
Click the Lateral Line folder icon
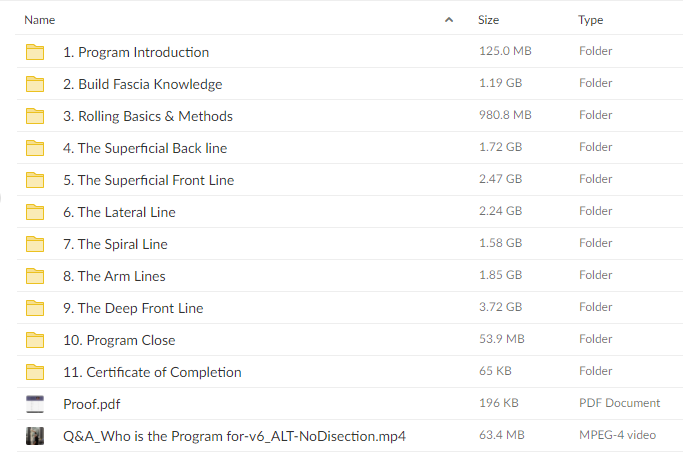point(35,212)
